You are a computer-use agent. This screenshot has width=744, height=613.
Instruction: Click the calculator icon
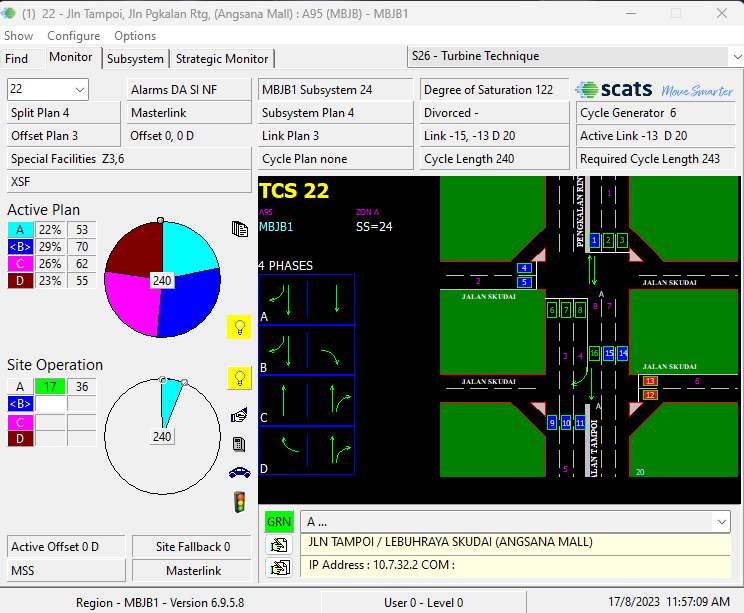[240, 444]
